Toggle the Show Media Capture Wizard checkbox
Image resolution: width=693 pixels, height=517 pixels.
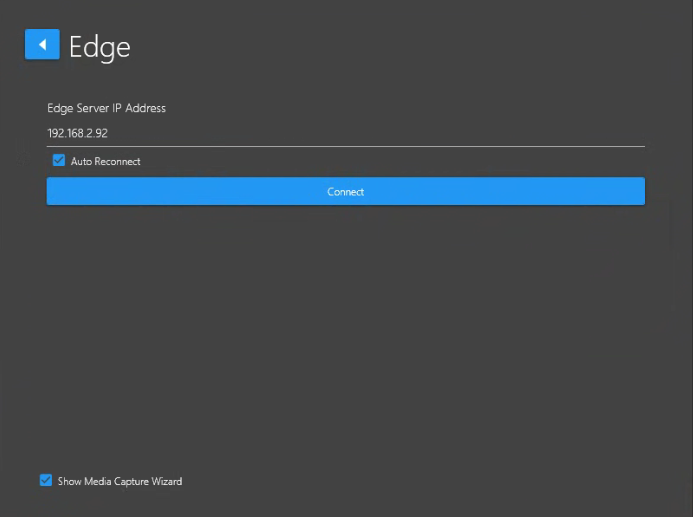pos(46,481)
